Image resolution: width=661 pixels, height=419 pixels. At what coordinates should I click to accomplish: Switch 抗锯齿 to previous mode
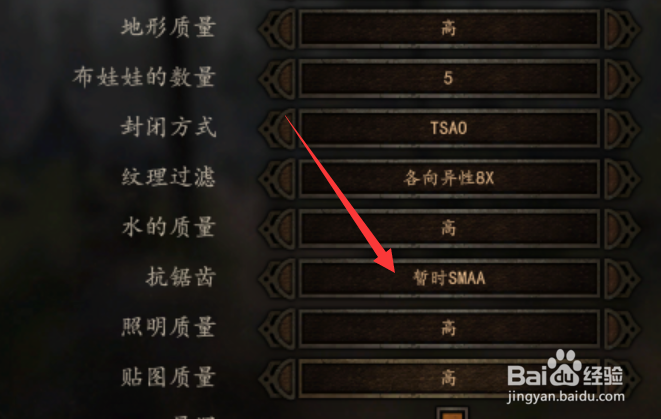point(277,278)
